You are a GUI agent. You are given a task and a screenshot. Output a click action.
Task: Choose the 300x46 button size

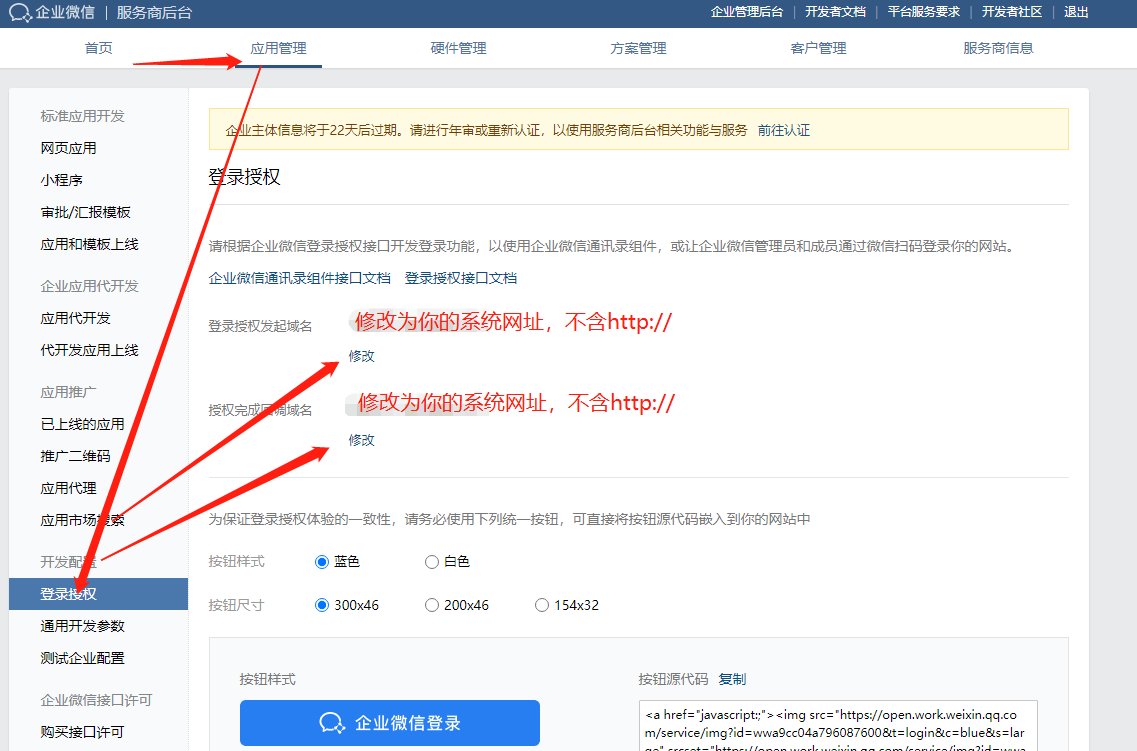point(322,605)
